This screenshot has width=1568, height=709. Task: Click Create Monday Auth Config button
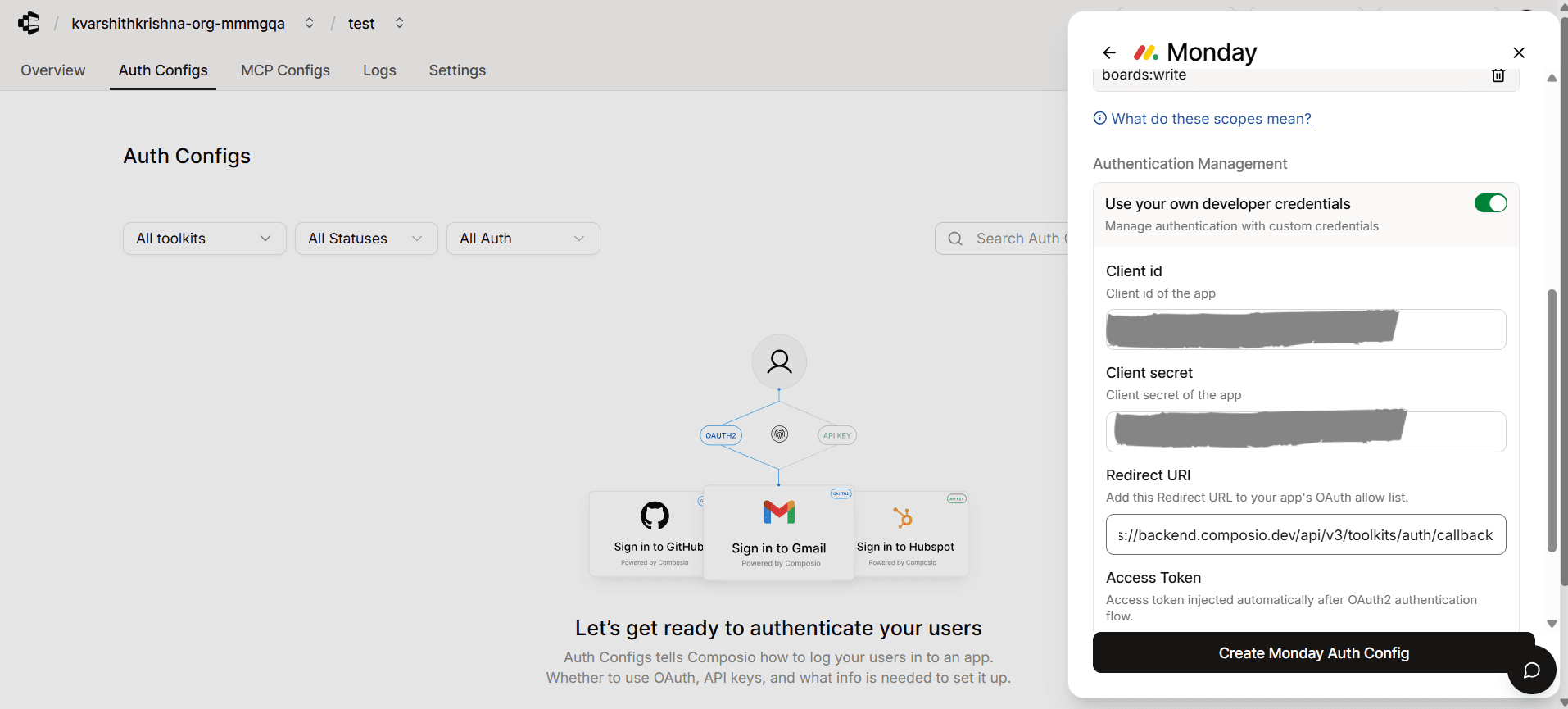1314,652
